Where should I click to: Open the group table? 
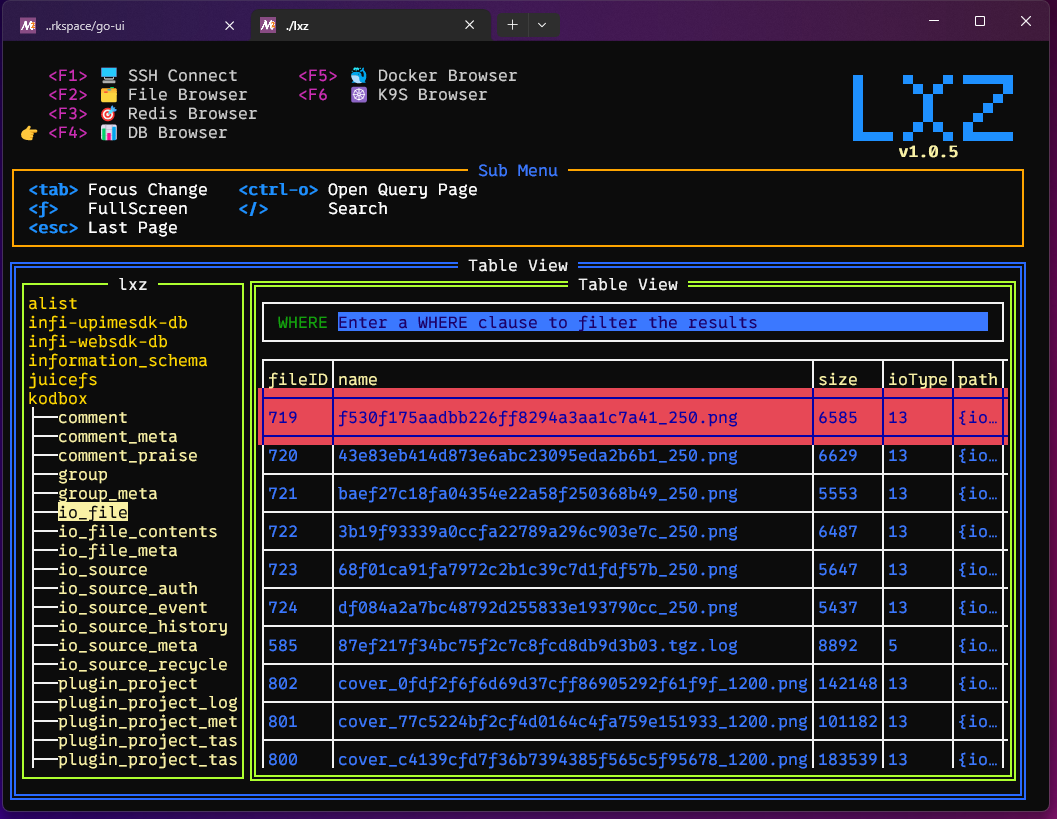tap(83, 475)
